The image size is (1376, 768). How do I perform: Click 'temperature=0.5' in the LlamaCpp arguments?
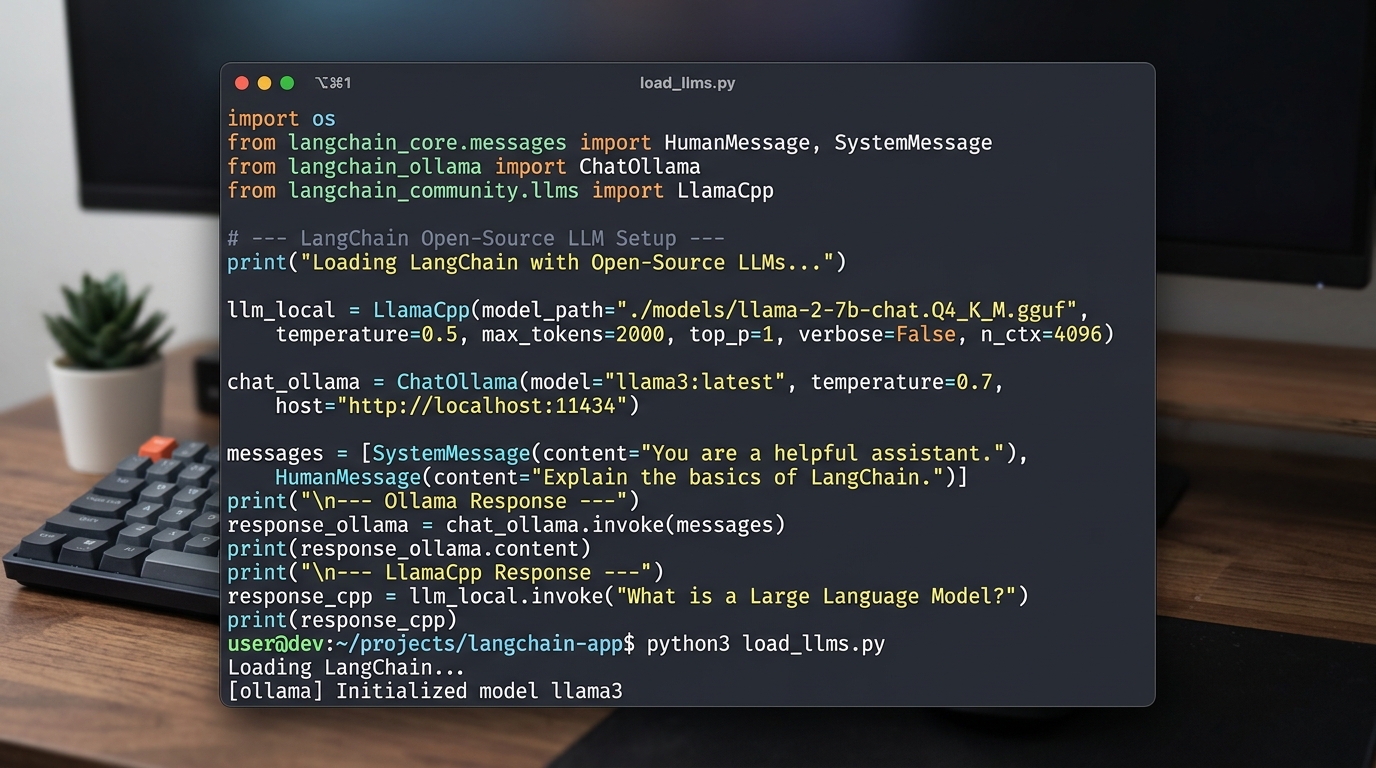tap(366, 334)
